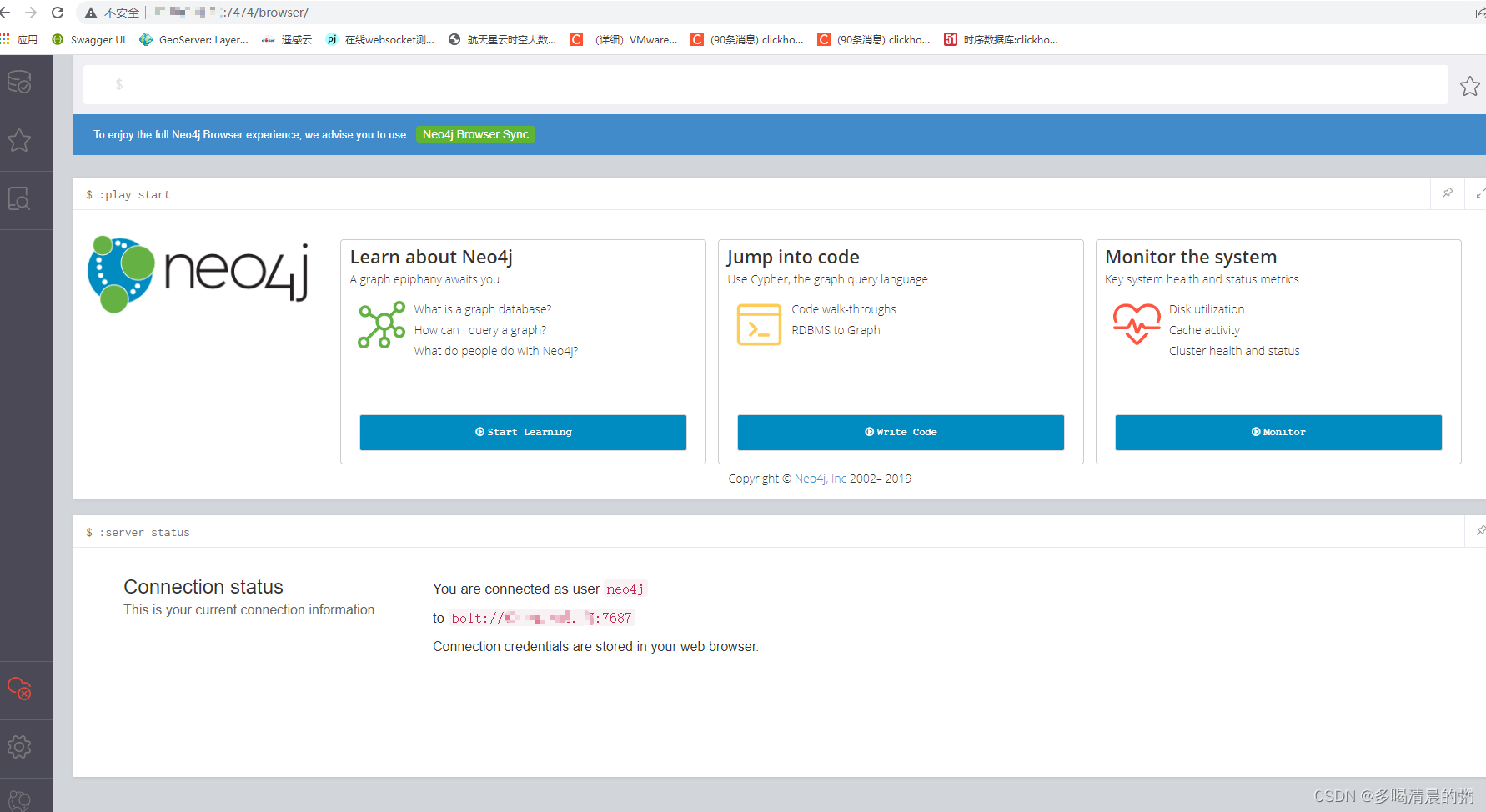The image size is (1486, 812).
Task: Pin the :play start frame
Action: [1448, 193]
